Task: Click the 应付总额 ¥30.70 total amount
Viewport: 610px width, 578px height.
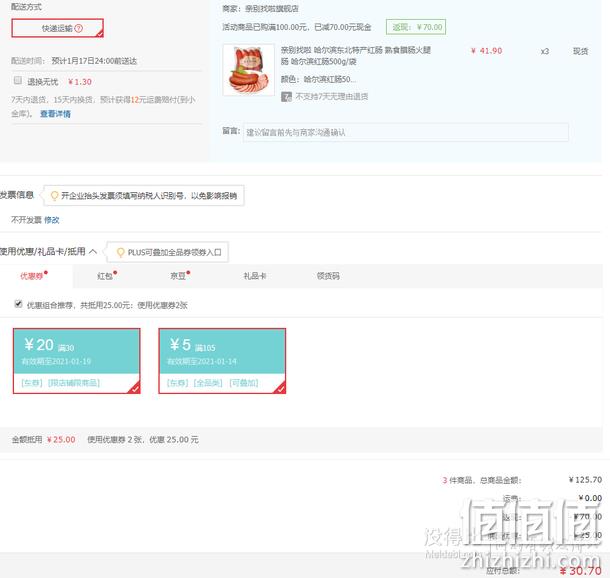Action: (580, 571)
